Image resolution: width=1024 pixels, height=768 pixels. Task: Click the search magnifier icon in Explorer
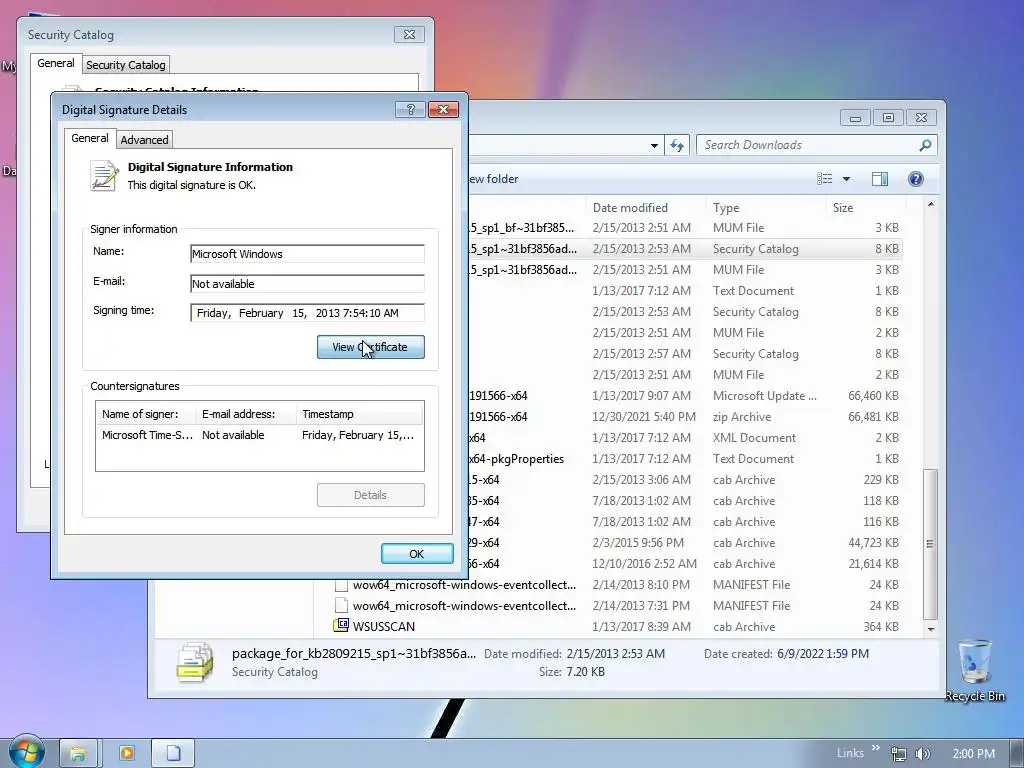pyautogui.click(x=925, y=145)
